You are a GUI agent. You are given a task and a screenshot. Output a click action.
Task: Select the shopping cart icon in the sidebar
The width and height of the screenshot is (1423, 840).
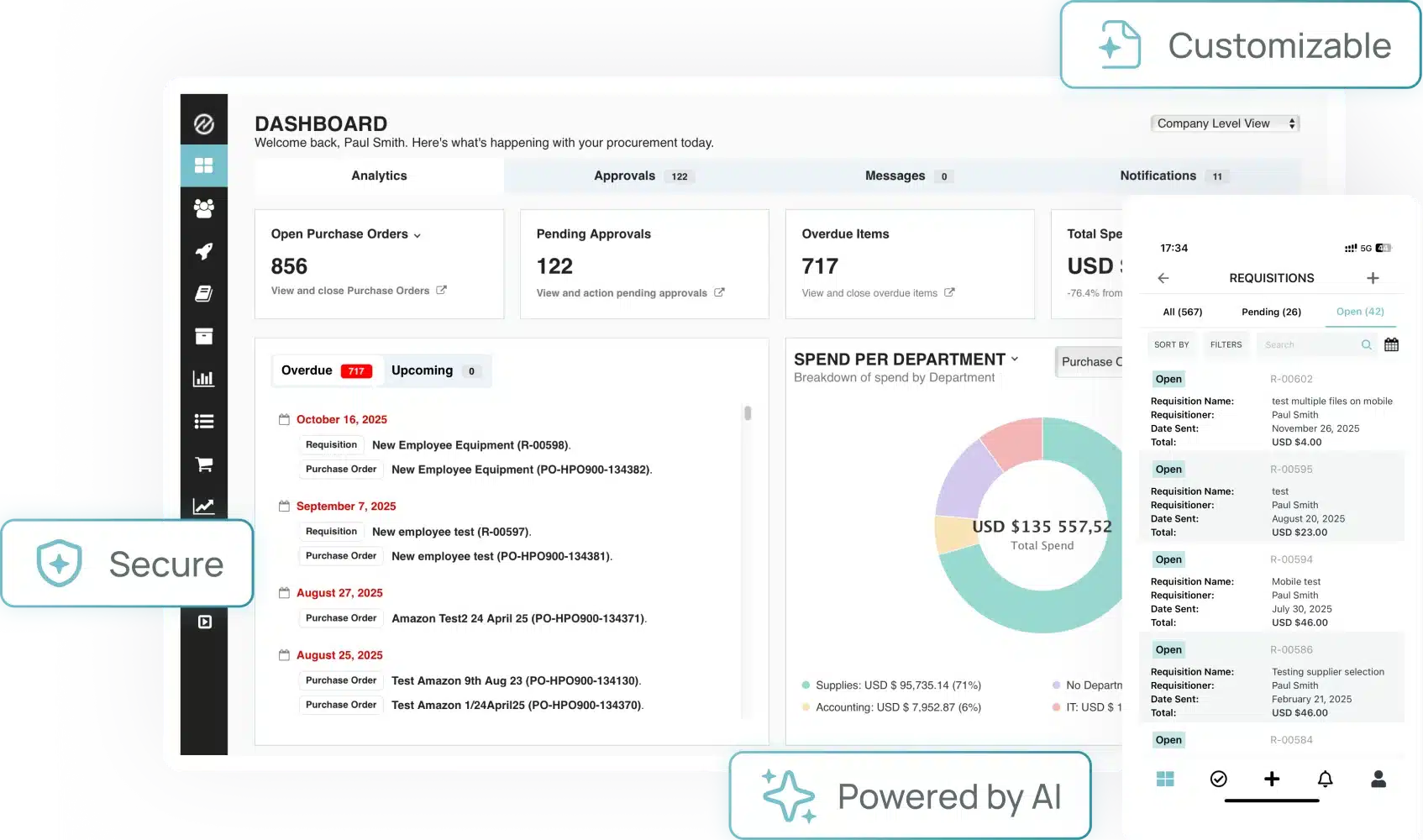[x=203, y=465]
